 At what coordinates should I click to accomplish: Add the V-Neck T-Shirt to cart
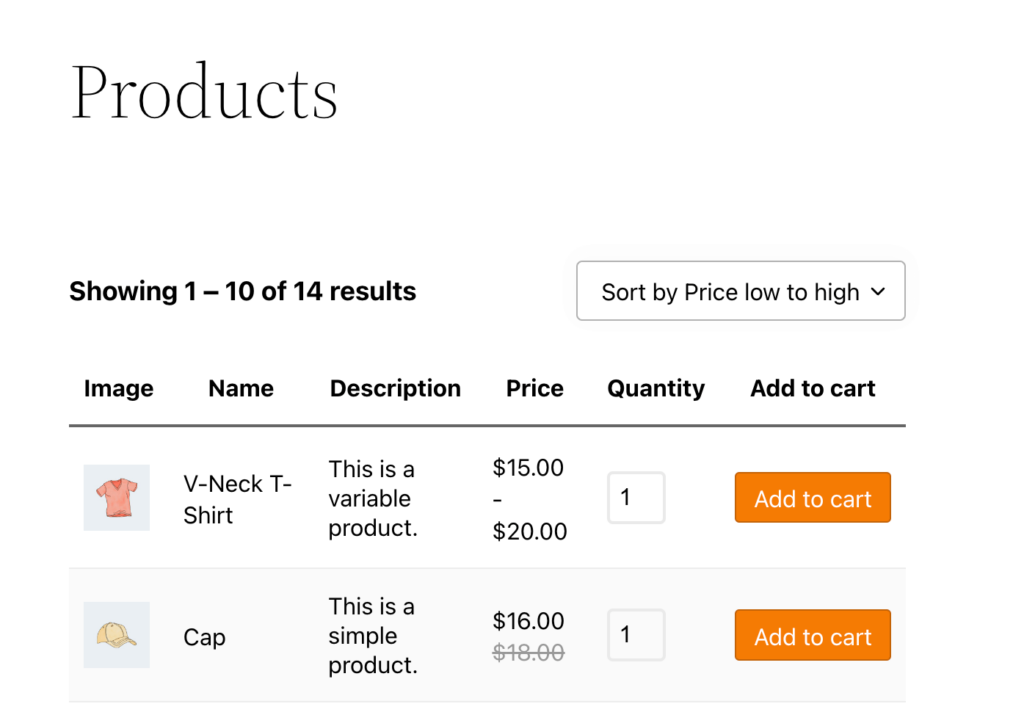pos(812,497)
